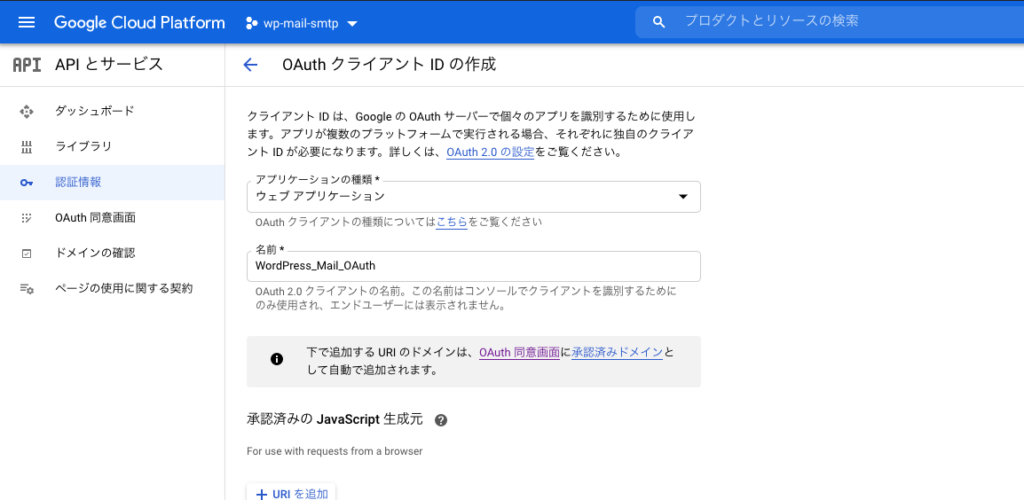Open the hamburger navigation menu

27,22
